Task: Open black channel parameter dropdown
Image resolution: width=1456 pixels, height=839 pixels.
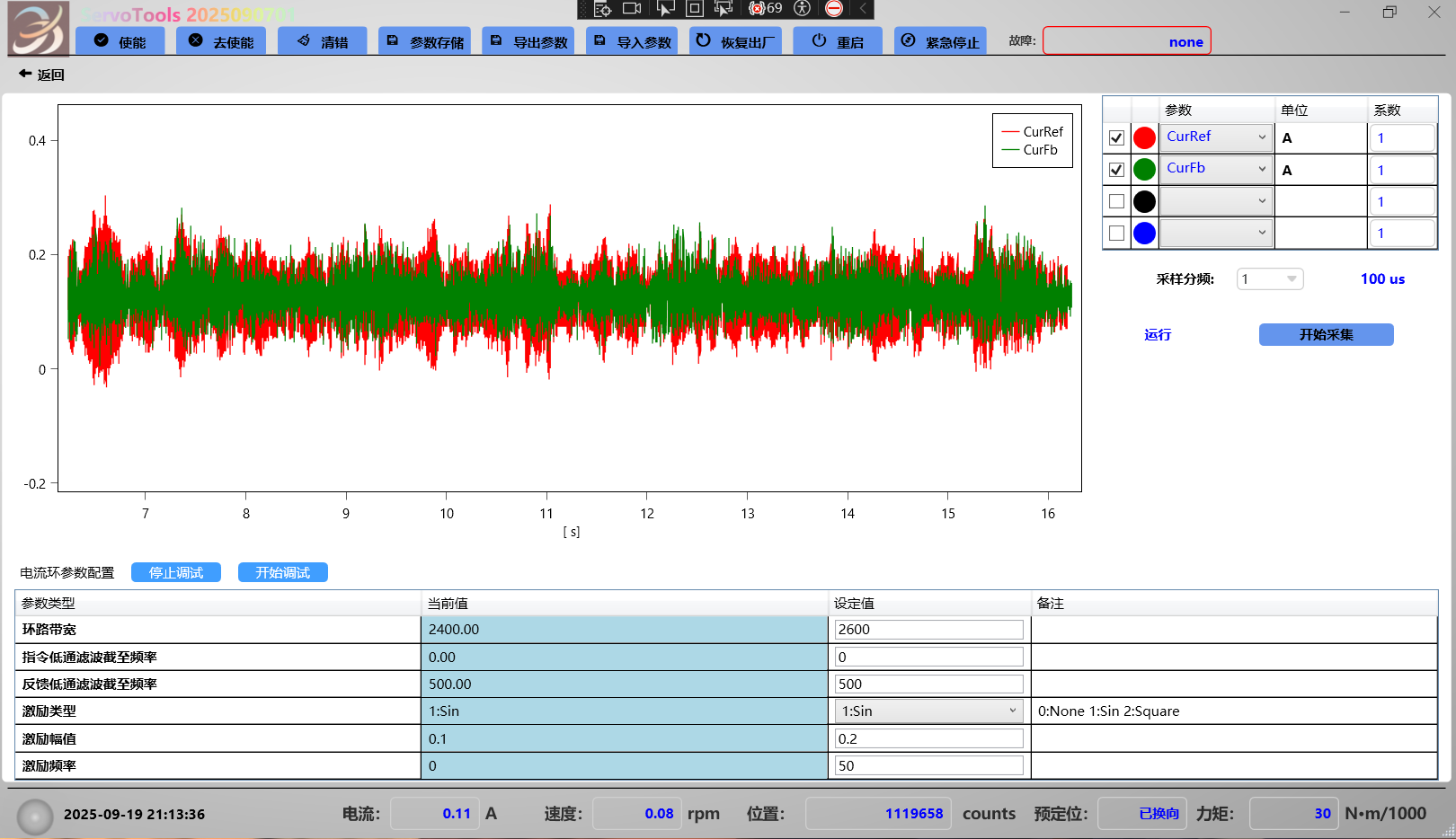Action: 1216,201
